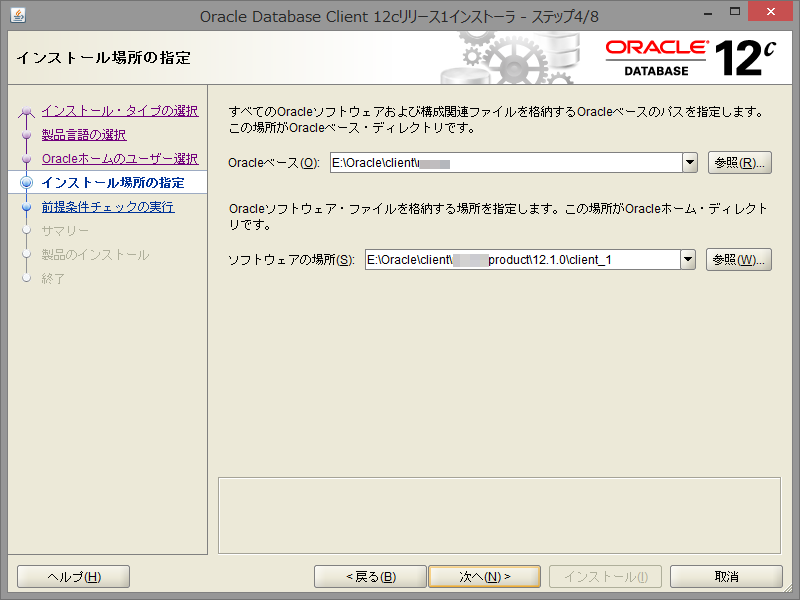Click the Oracleベース(O) label

coord(273,163)
